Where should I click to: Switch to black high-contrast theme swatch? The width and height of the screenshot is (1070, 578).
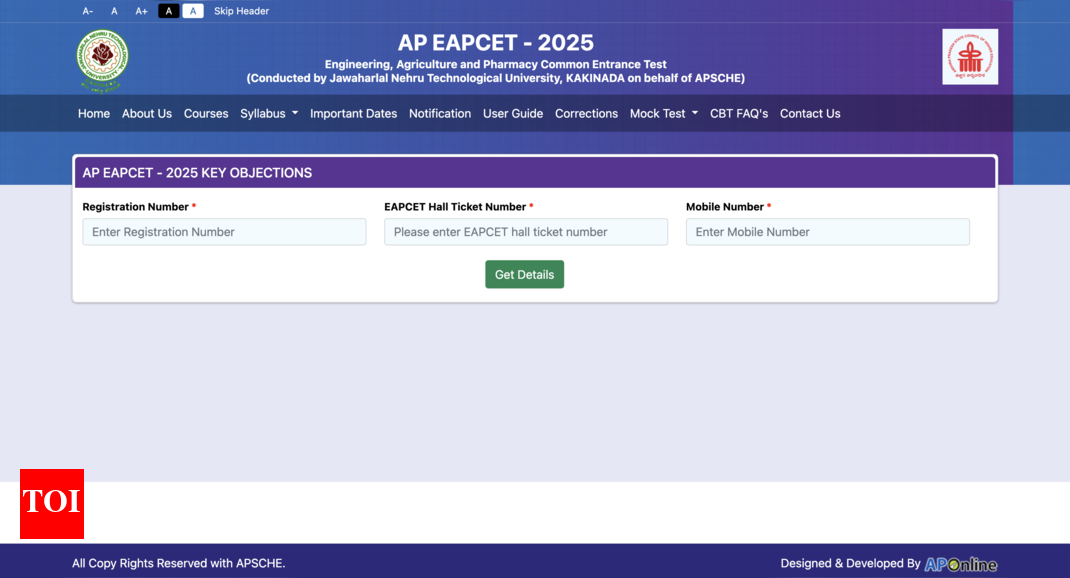(x=169, y=11)
